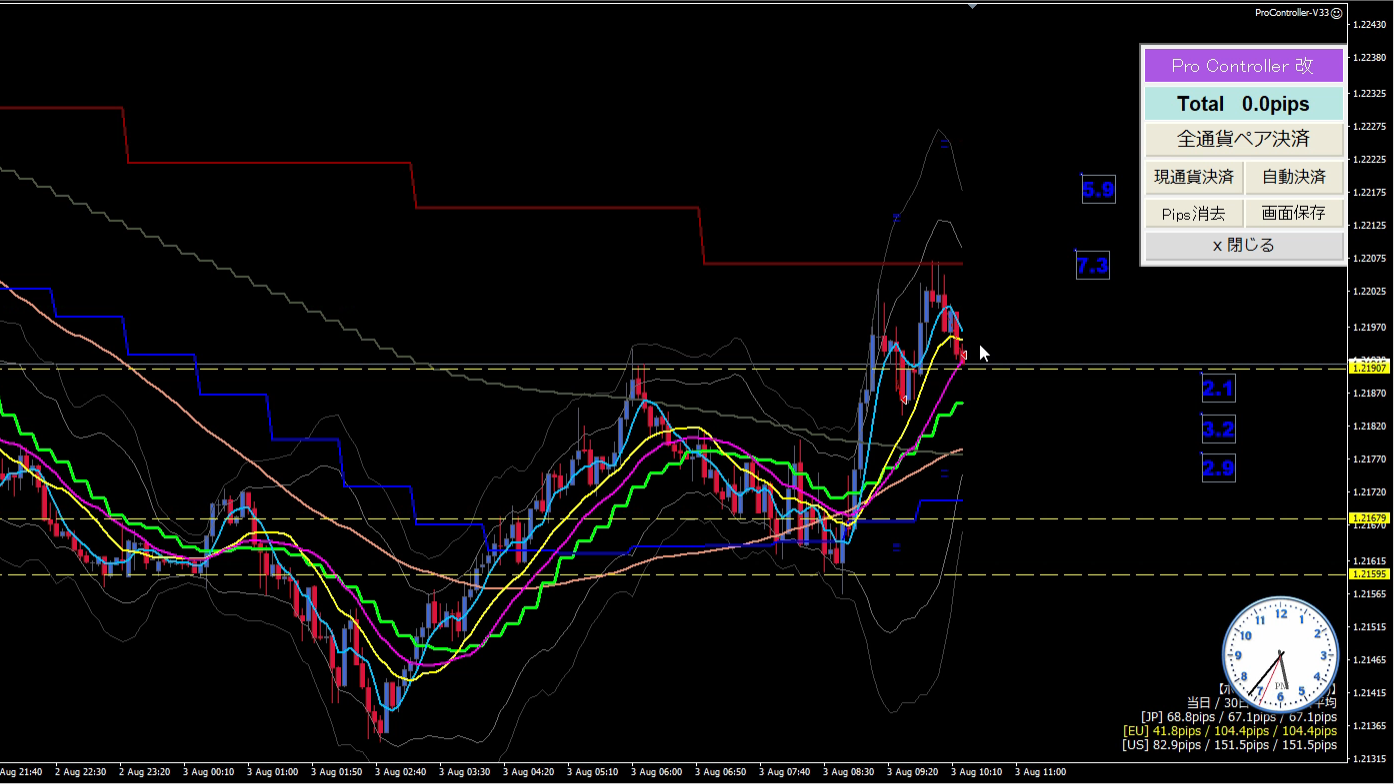1395x784 pixels.
Task: Select the 2.1 pips label
Action: [x=1218, y=388]
